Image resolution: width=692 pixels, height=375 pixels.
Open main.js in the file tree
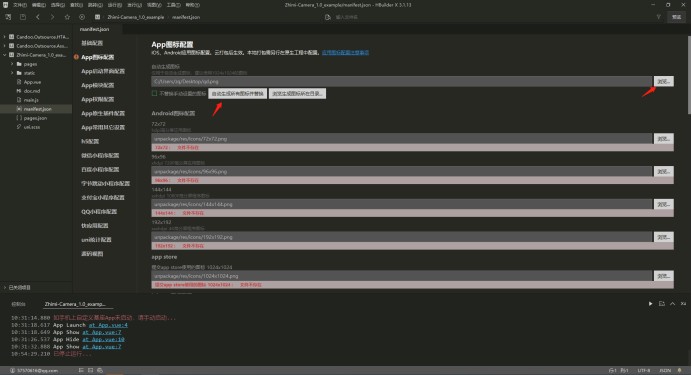(x=31, y=100)
